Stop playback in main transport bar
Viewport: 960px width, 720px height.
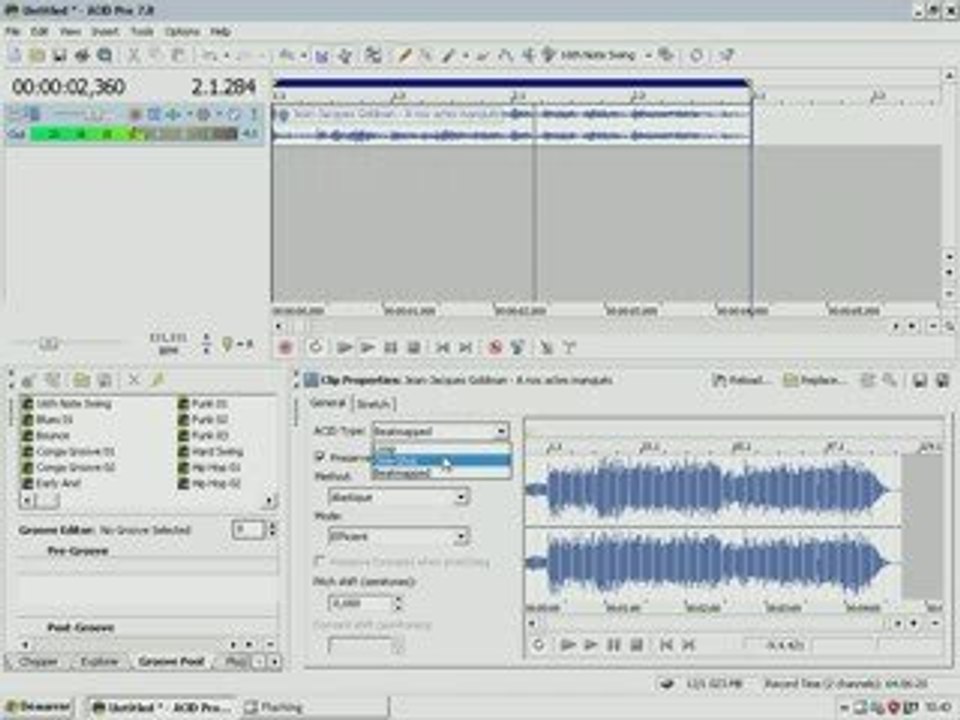click(x=414, y=348)
